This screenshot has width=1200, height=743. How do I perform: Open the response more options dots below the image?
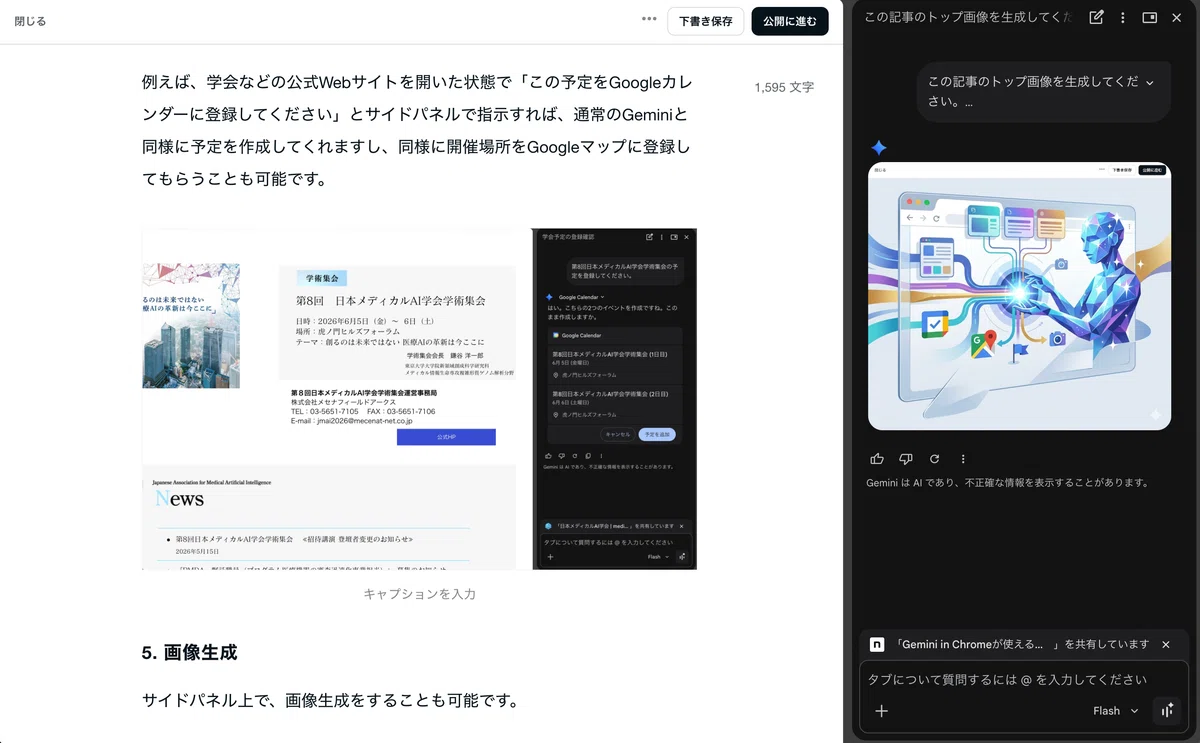pos(963,459)
